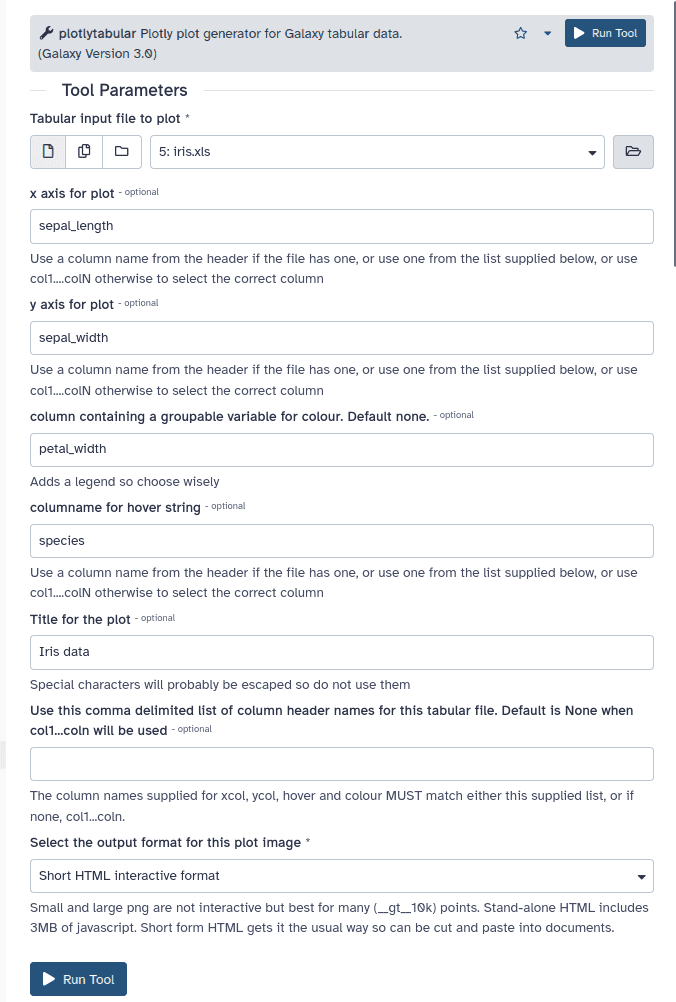Screen dimensions: 676x1002
Task: Click the y axis field containing sepal_width
Action: [342, 338]
